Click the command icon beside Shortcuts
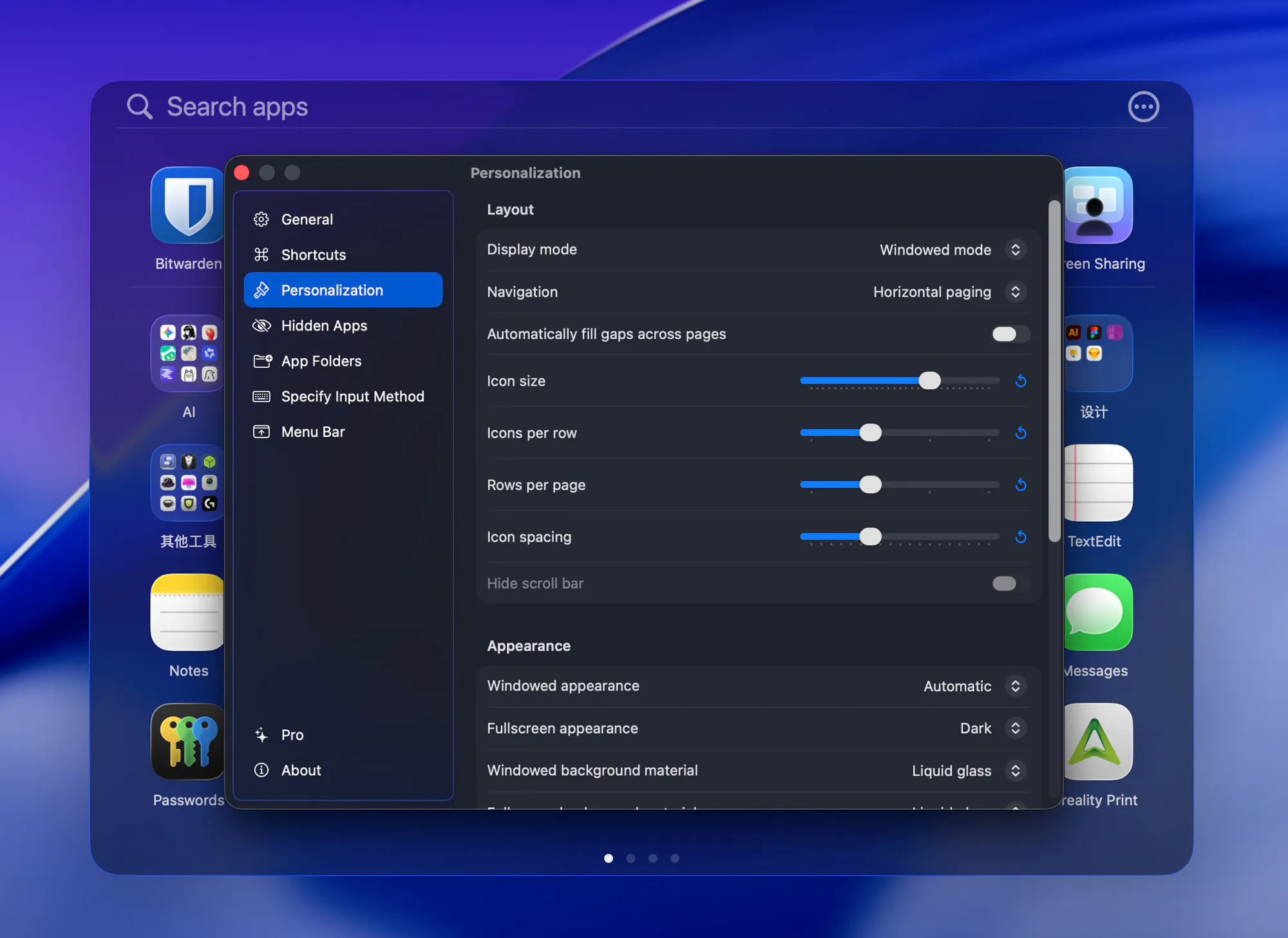The image size is (1288, 938). (261, 255)
